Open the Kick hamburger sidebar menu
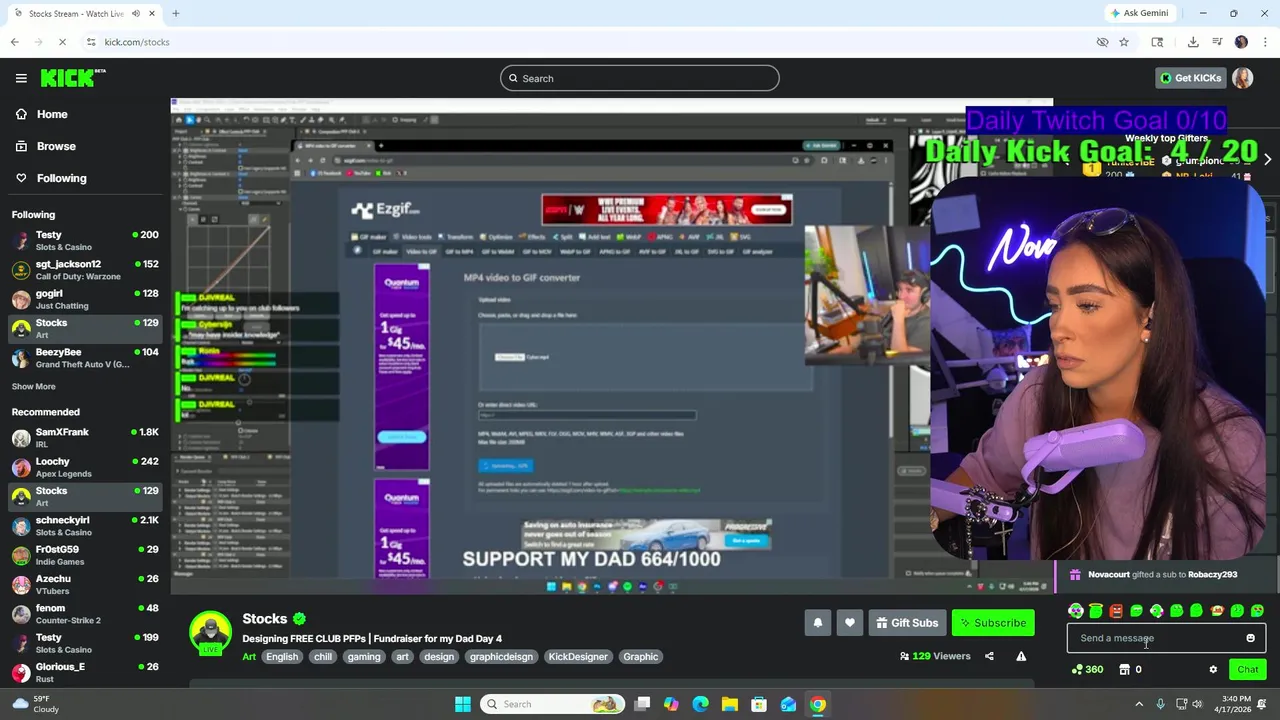This screenshot has width=1280, height=720. pos(21,78)
